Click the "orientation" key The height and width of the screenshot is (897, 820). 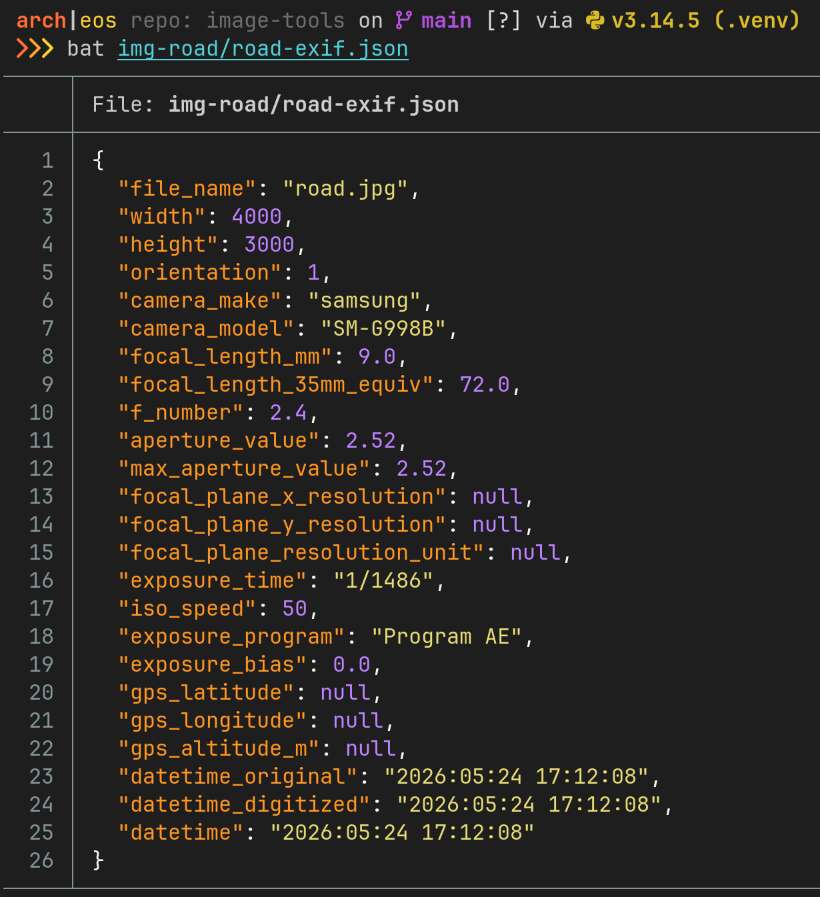coord(199,272)
